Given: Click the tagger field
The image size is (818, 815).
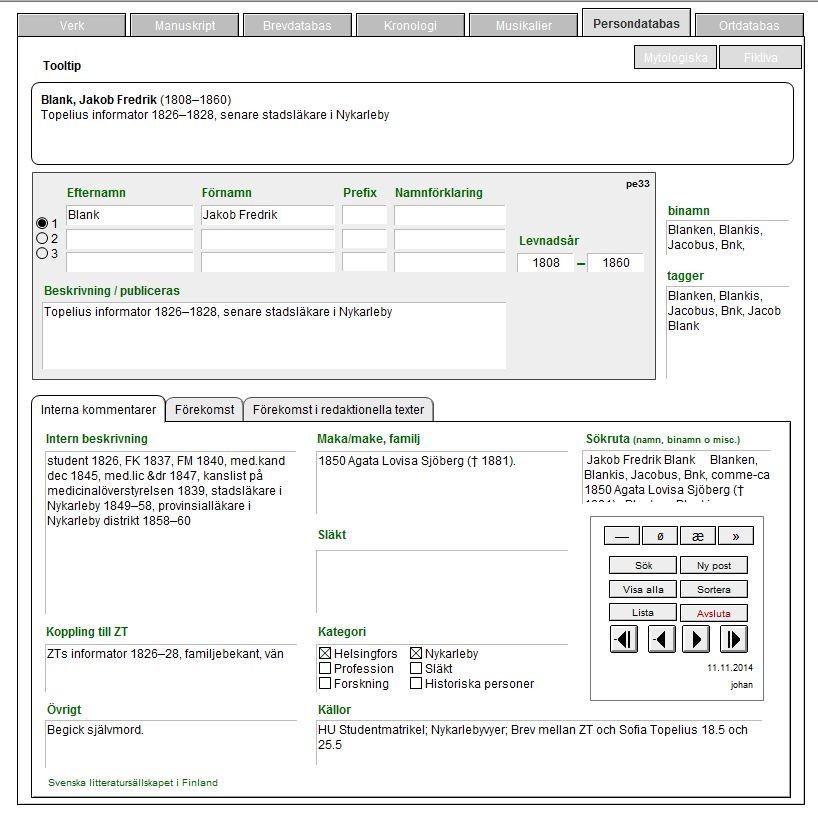Looking at the screenshot, I should click(728, 332).
